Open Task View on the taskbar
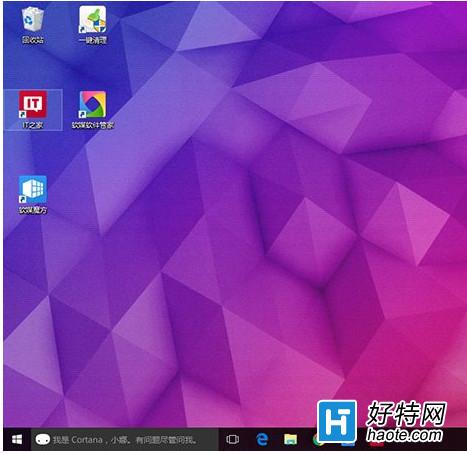467x454 pixels. click(232, 439)
